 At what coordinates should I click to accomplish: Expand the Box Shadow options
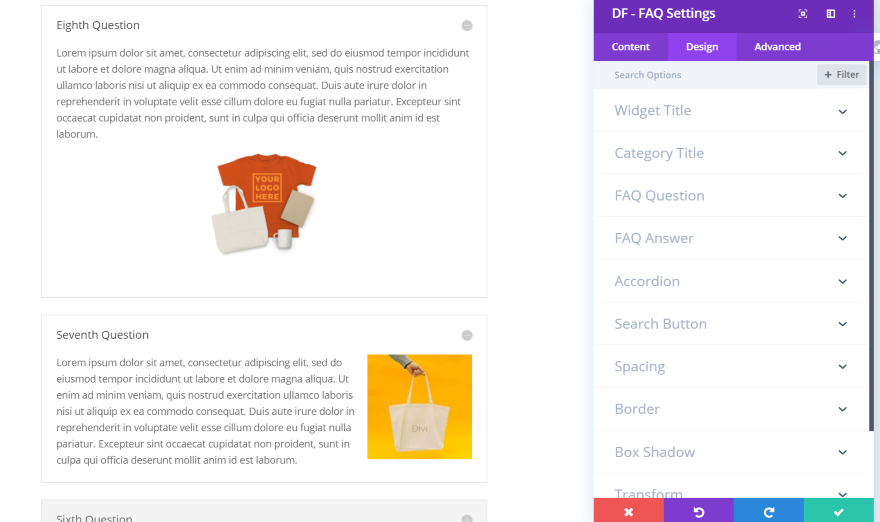[x=731, y=452]
